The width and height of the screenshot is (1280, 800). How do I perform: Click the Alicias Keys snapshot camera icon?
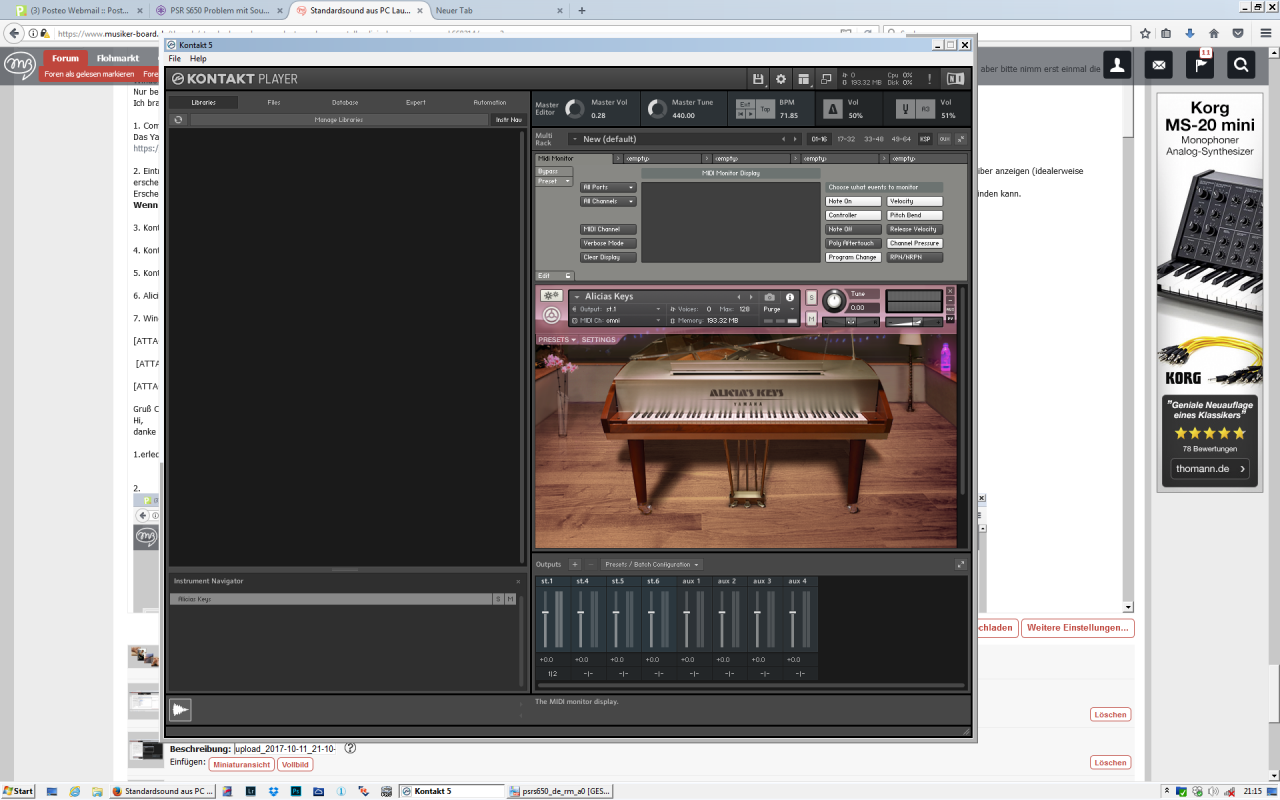(x=769, y=297)
